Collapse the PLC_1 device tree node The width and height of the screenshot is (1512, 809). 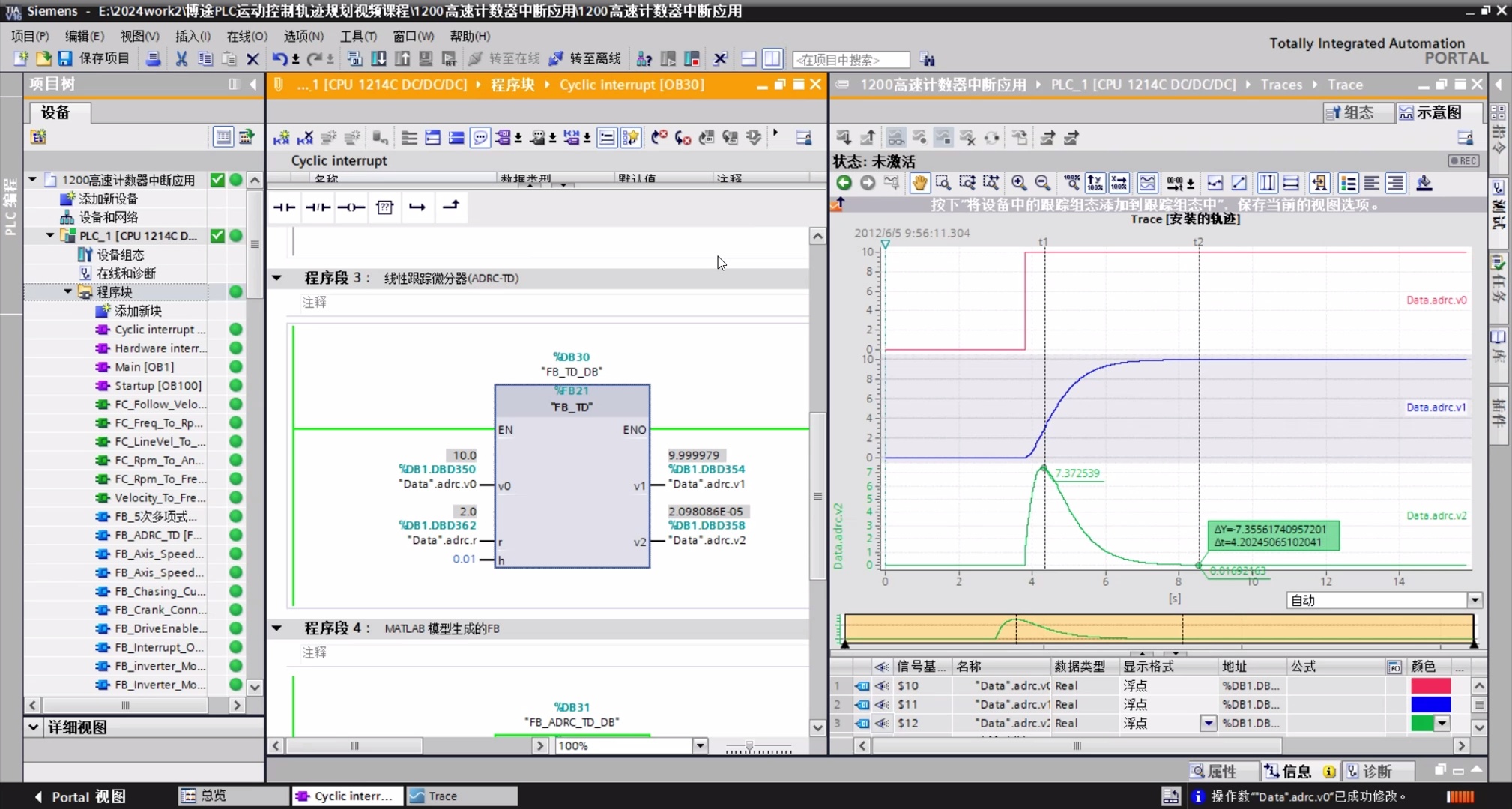[50, 235]
